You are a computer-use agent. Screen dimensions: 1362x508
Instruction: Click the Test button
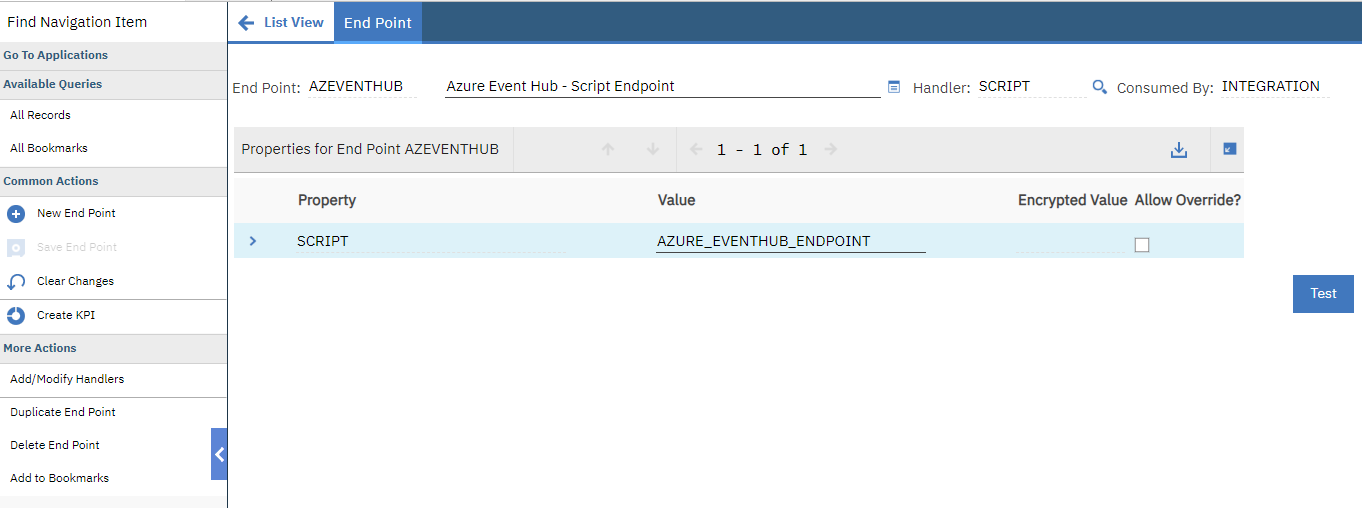[1323, 294]
